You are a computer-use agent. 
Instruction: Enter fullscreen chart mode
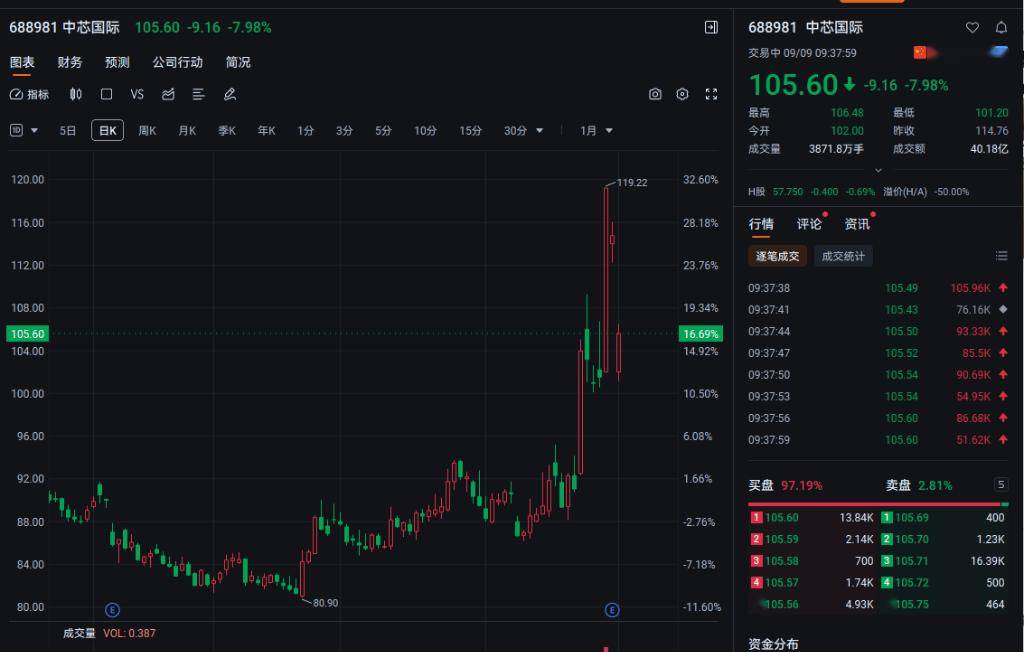click(x=711, y=94)
